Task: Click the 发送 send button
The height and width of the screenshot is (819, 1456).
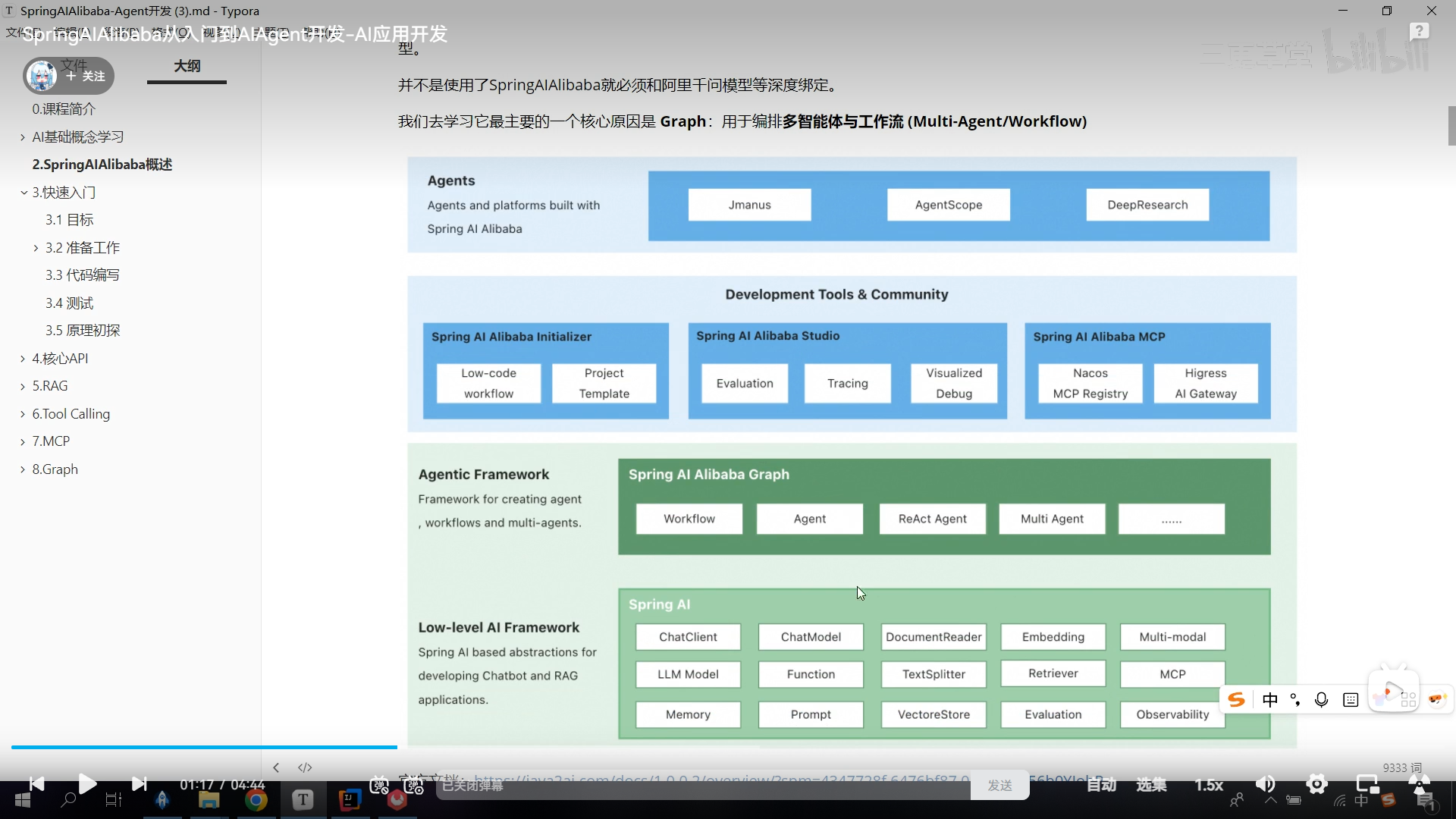Action: tap(999, 786)
